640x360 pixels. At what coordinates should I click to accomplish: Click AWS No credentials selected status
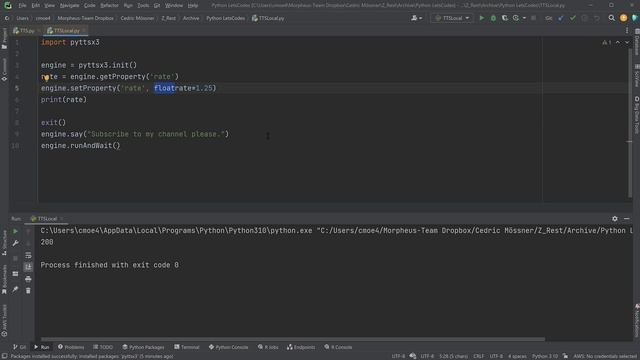point(606,356)
